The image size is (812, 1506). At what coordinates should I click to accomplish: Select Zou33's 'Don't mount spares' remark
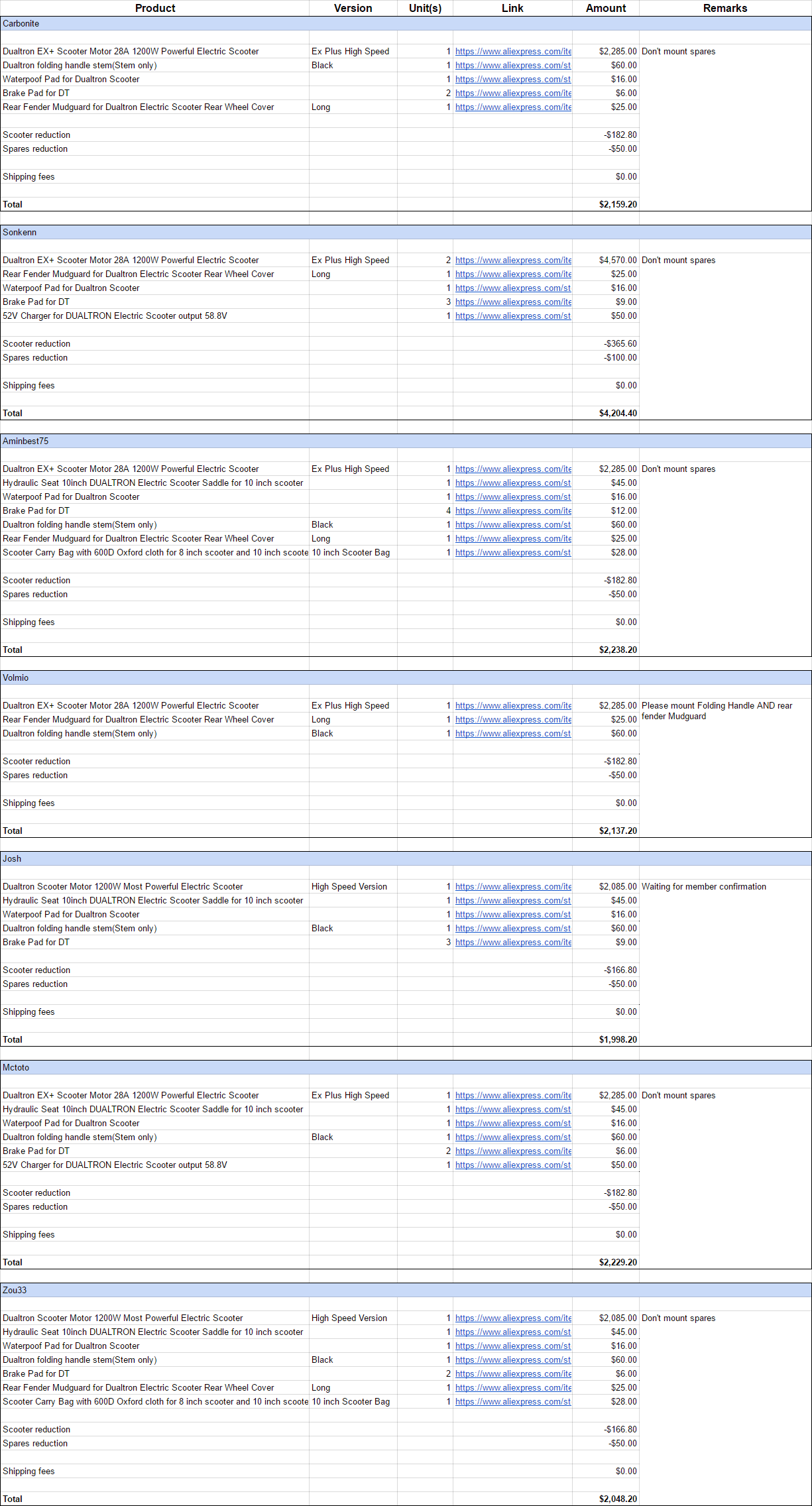679,1318
